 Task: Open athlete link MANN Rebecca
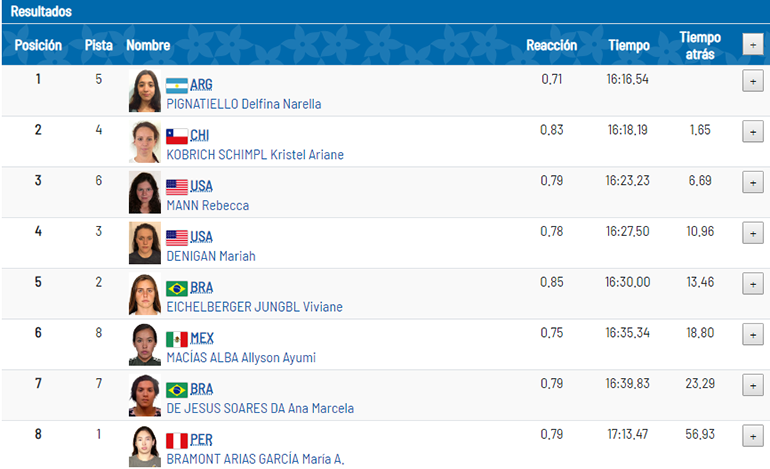pyautogui.click(x=208, y=205)
